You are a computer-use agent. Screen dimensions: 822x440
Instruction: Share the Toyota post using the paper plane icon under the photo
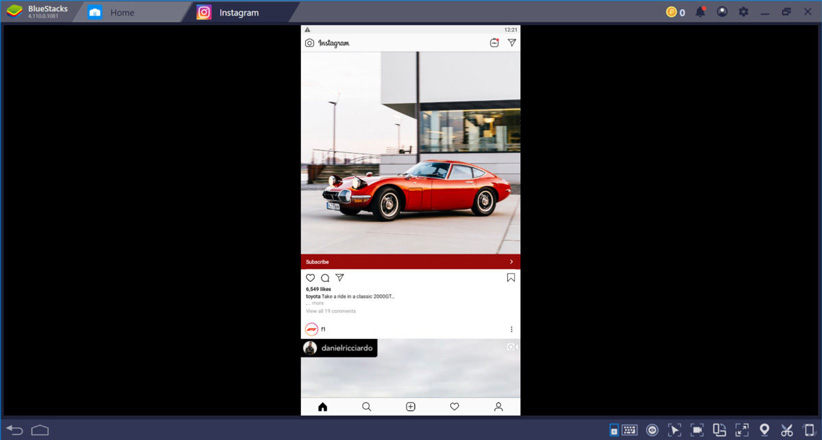[340, 278]
